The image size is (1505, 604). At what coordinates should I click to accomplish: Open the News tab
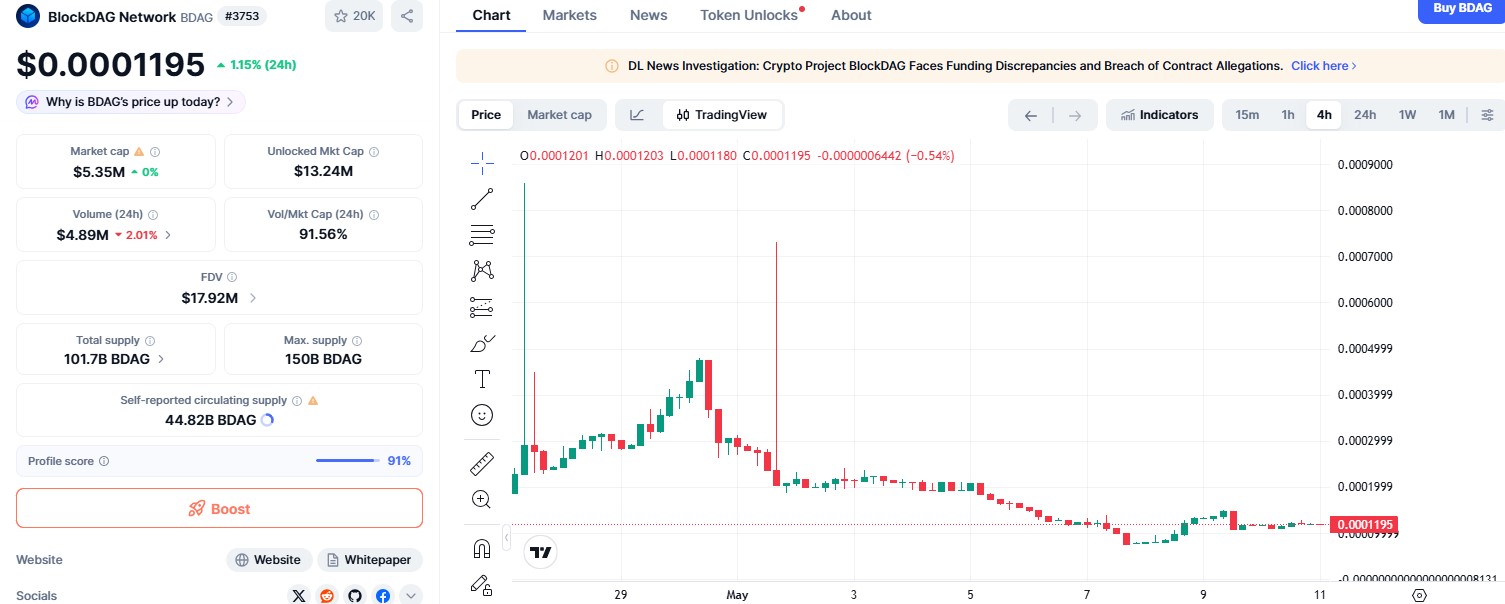[x=649, y=15]
